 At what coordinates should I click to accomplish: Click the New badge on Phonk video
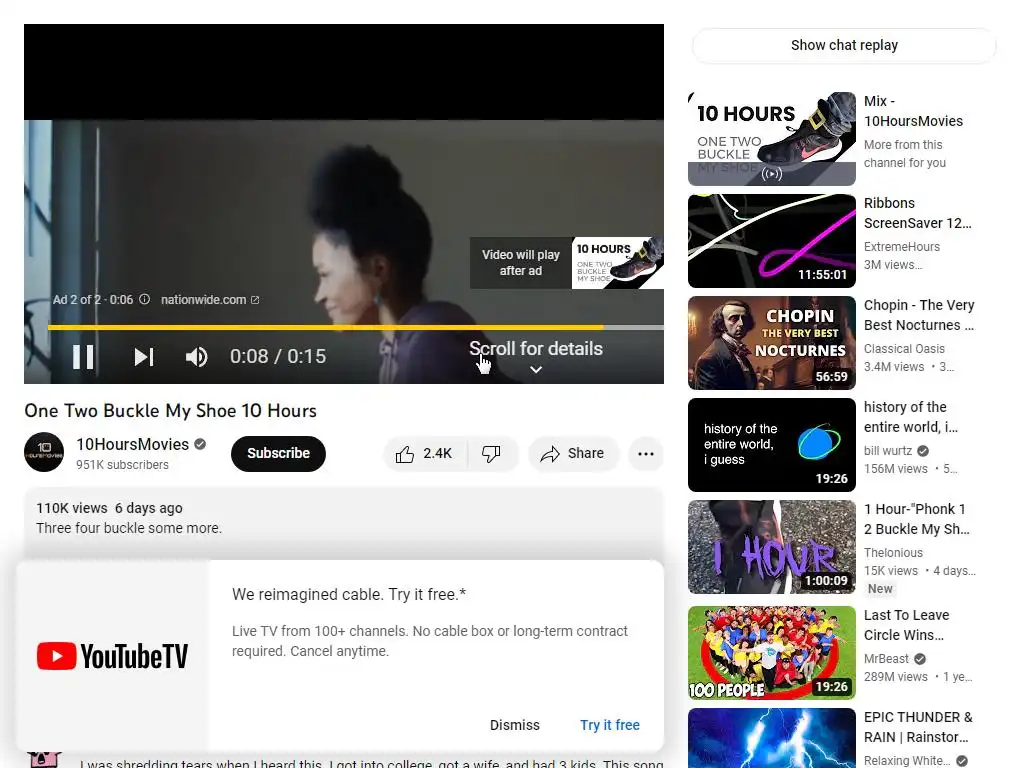880,588
